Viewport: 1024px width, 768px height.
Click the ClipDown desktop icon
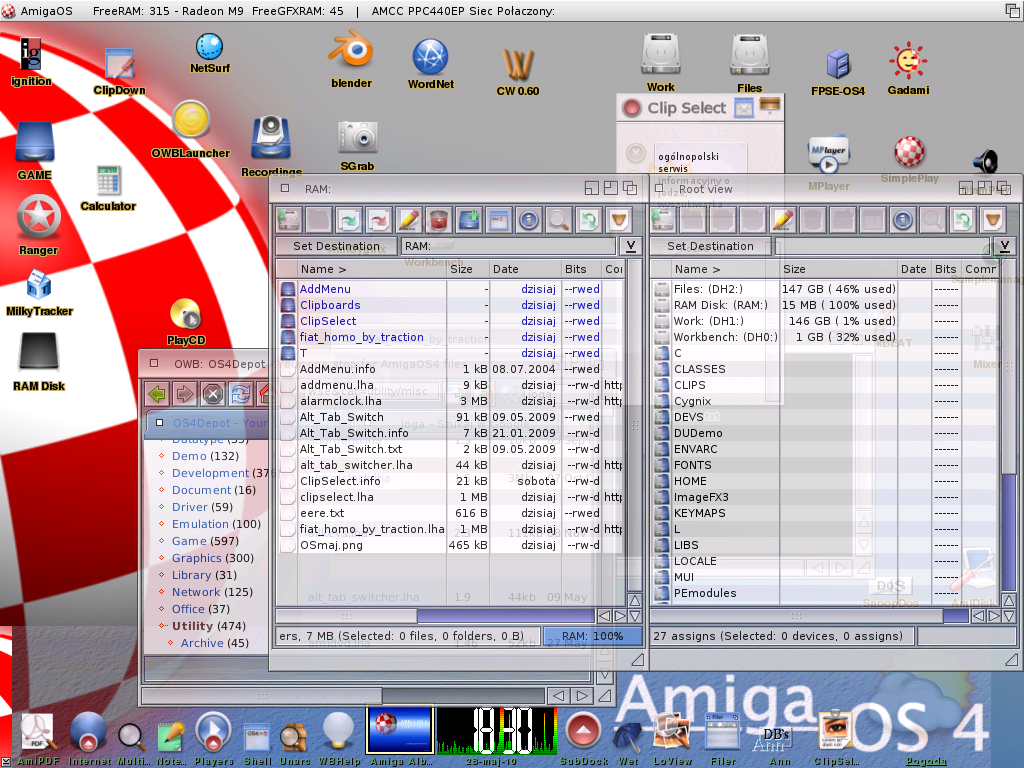pyautogui.click(x=119, y=71)
